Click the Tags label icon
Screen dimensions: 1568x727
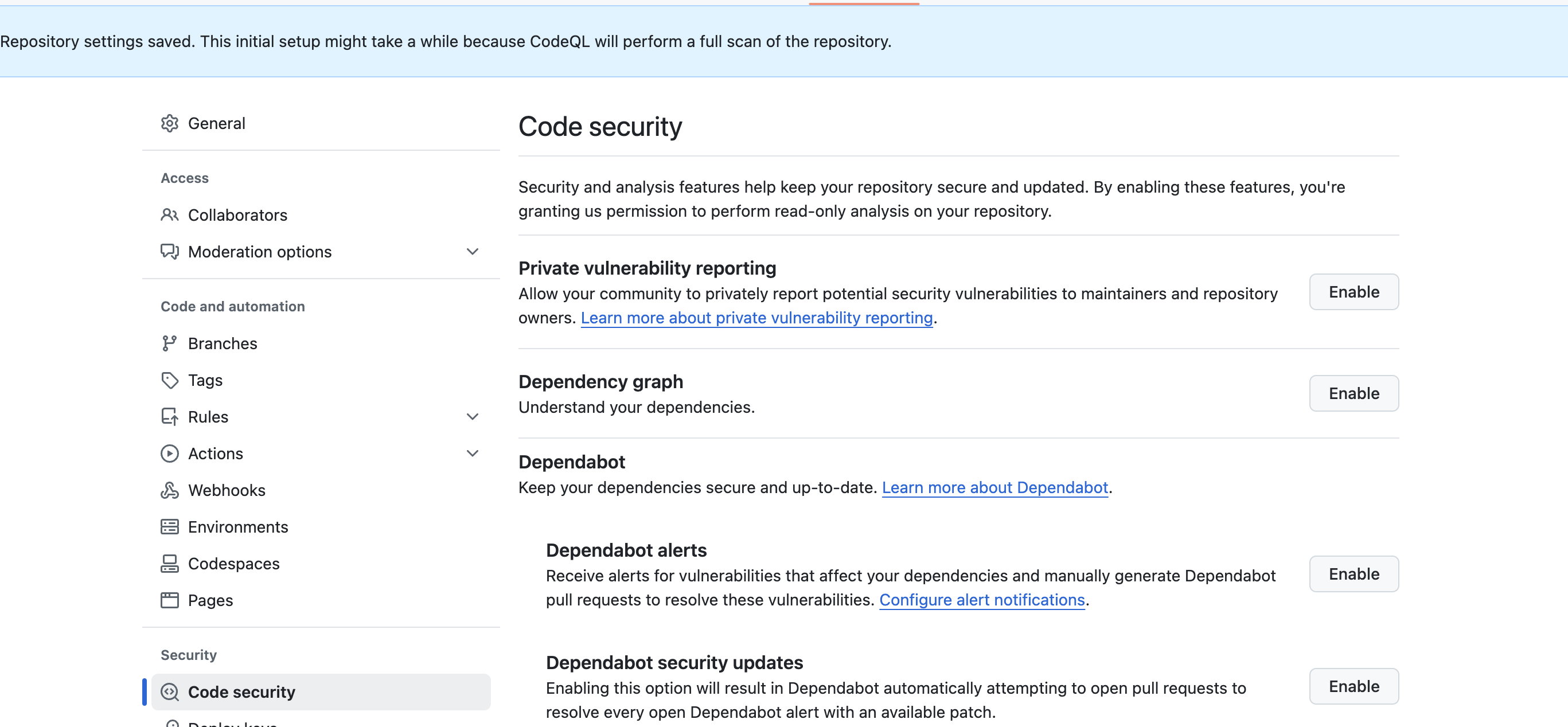tap(169, 380)
